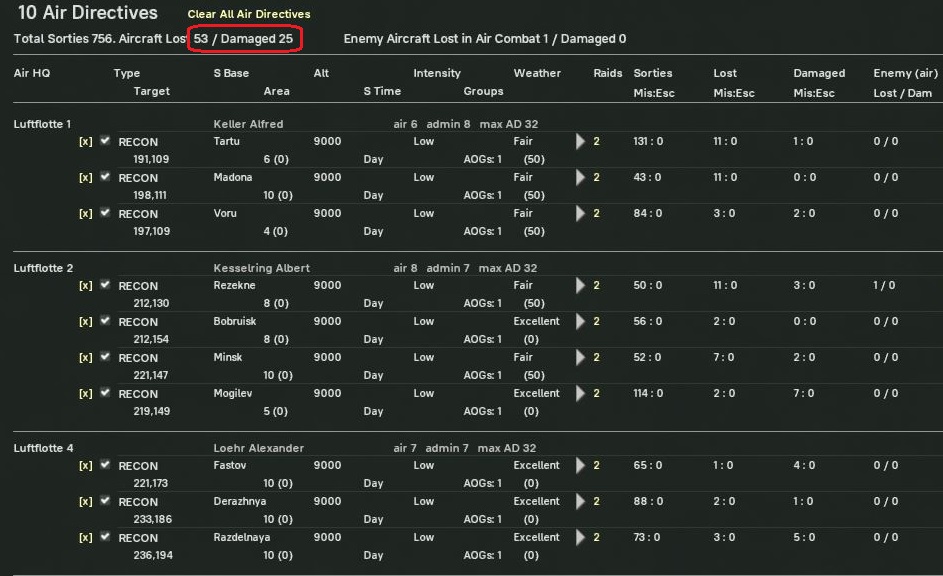
Task: Click the Weather column header
Action: tap(537, 73)
